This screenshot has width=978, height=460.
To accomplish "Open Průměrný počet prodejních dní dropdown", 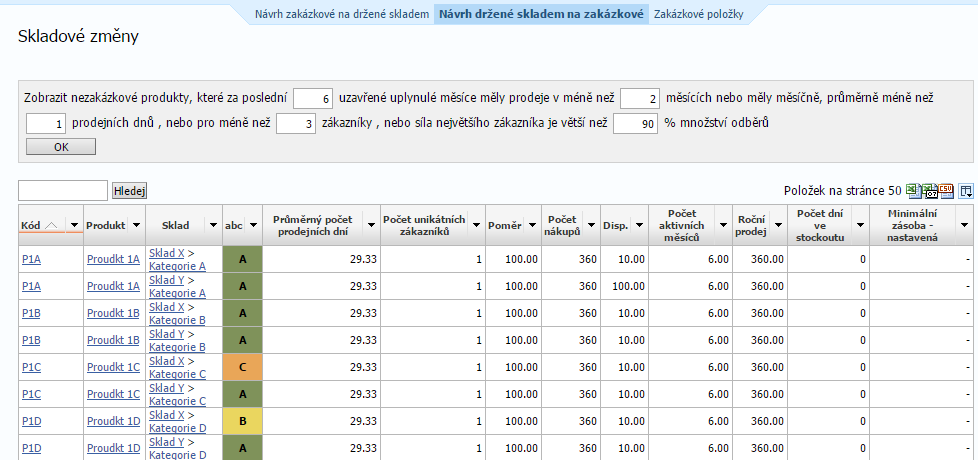I will pyautogui.click(x=370, y=225).
